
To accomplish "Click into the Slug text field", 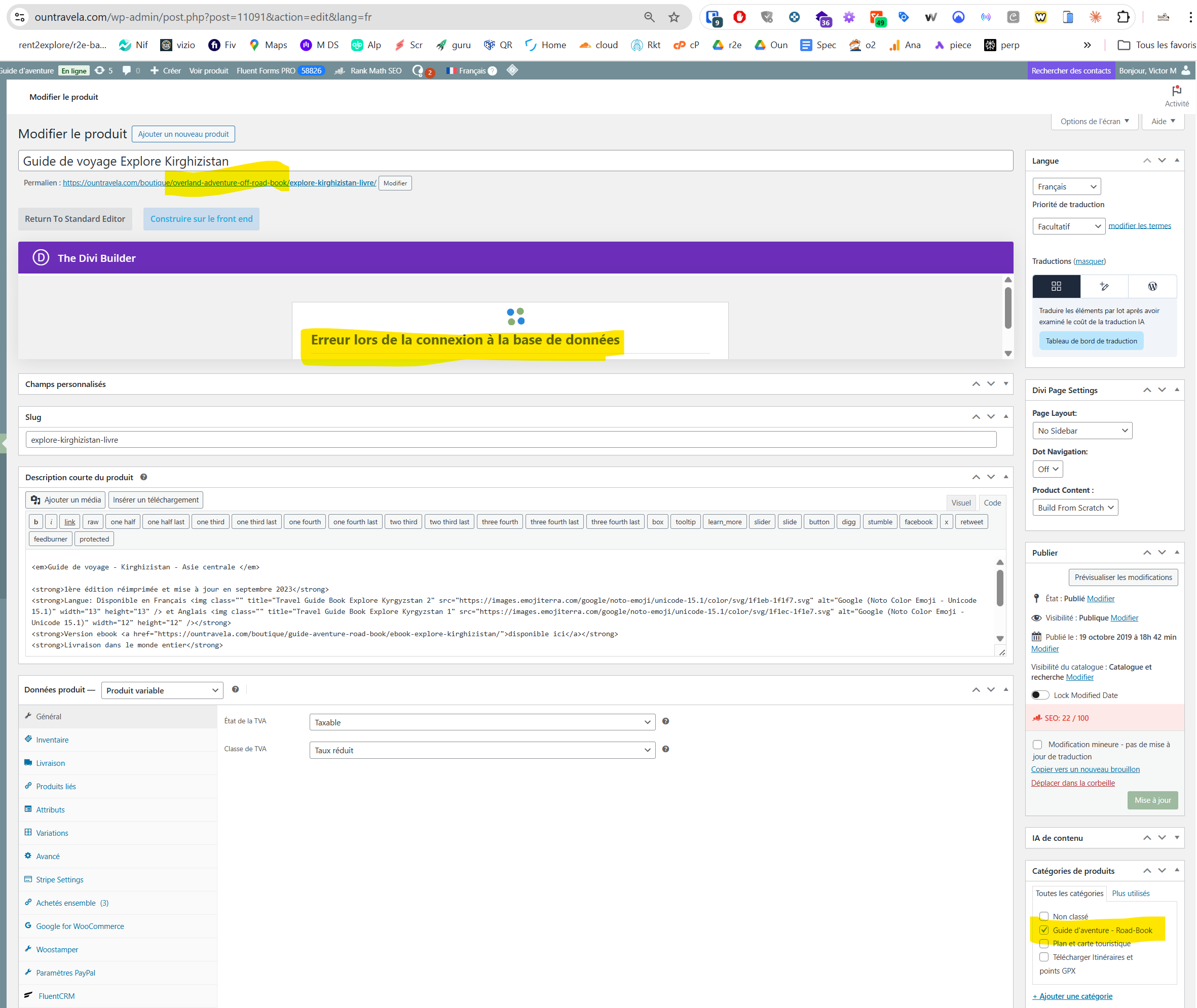I will [x=510, y=440].
